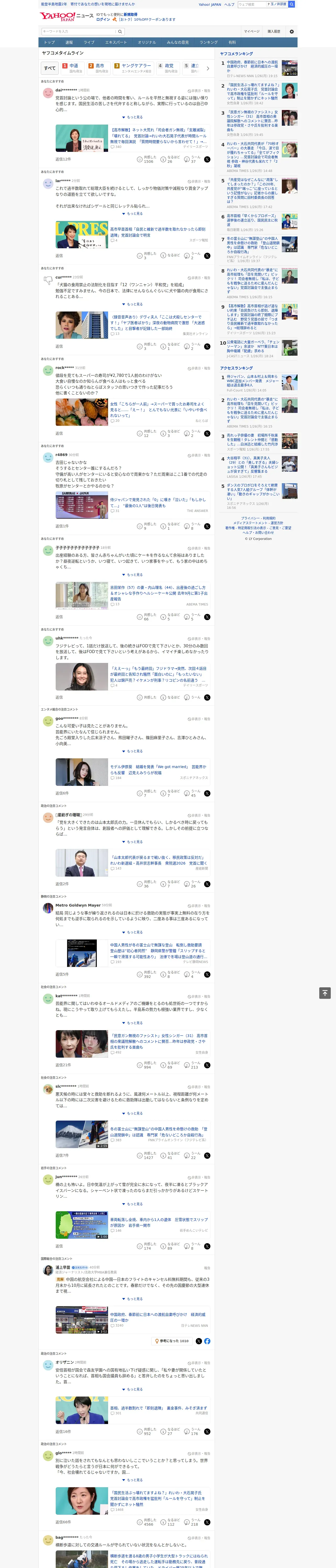Expand もっと見る on slc***** comment
Screen dimensions: 336x1568
tap(132, 1113)
